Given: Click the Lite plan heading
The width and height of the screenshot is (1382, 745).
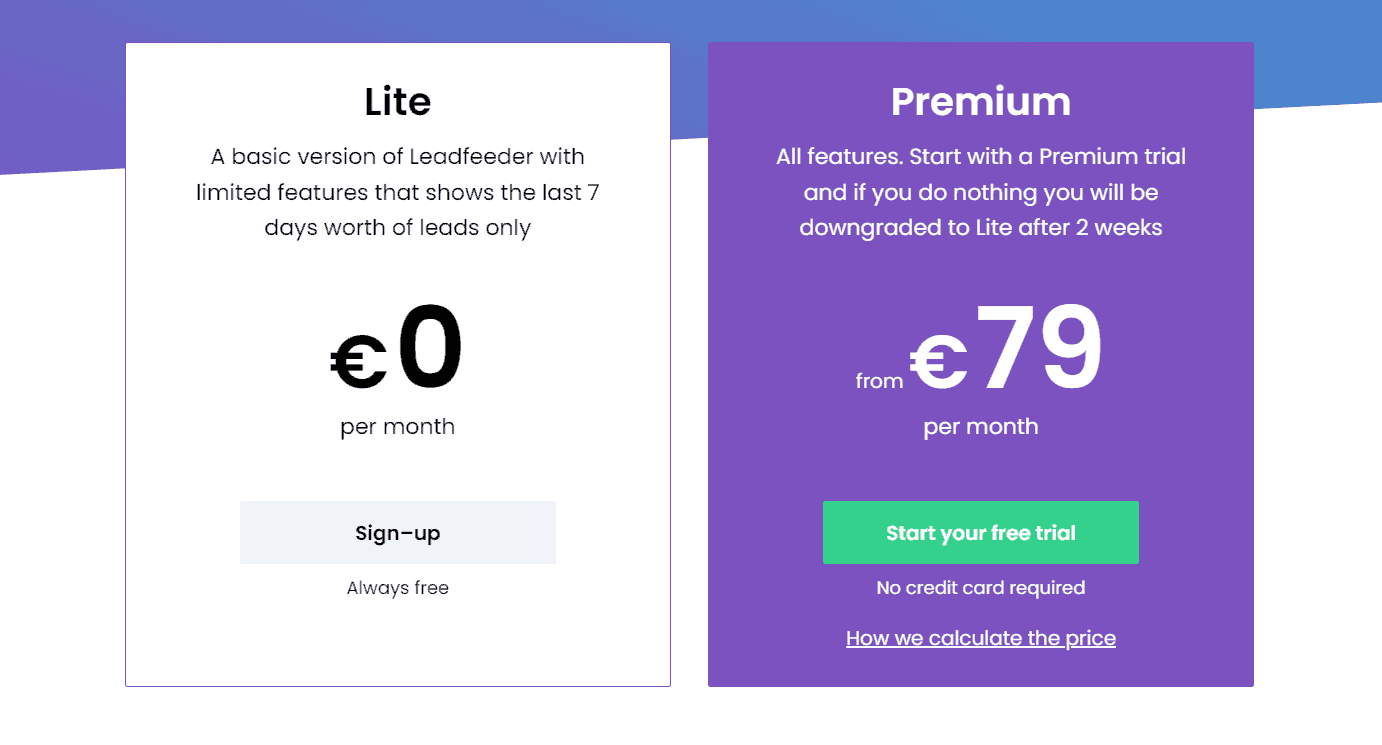Looking at the screenshot, I should coord(397,101).
